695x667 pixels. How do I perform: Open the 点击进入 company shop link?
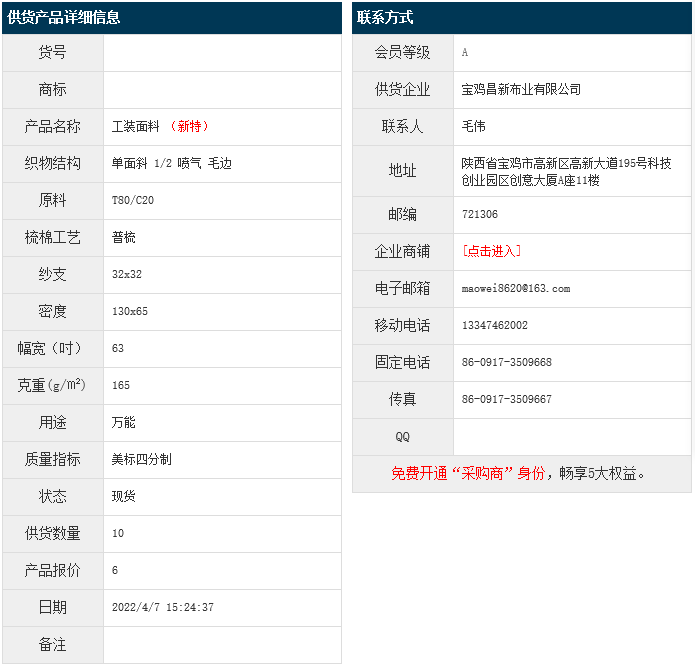(491, 251)
